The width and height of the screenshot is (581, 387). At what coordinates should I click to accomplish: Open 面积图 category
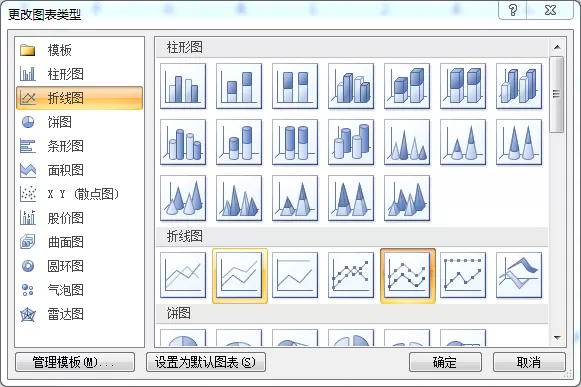79,170
